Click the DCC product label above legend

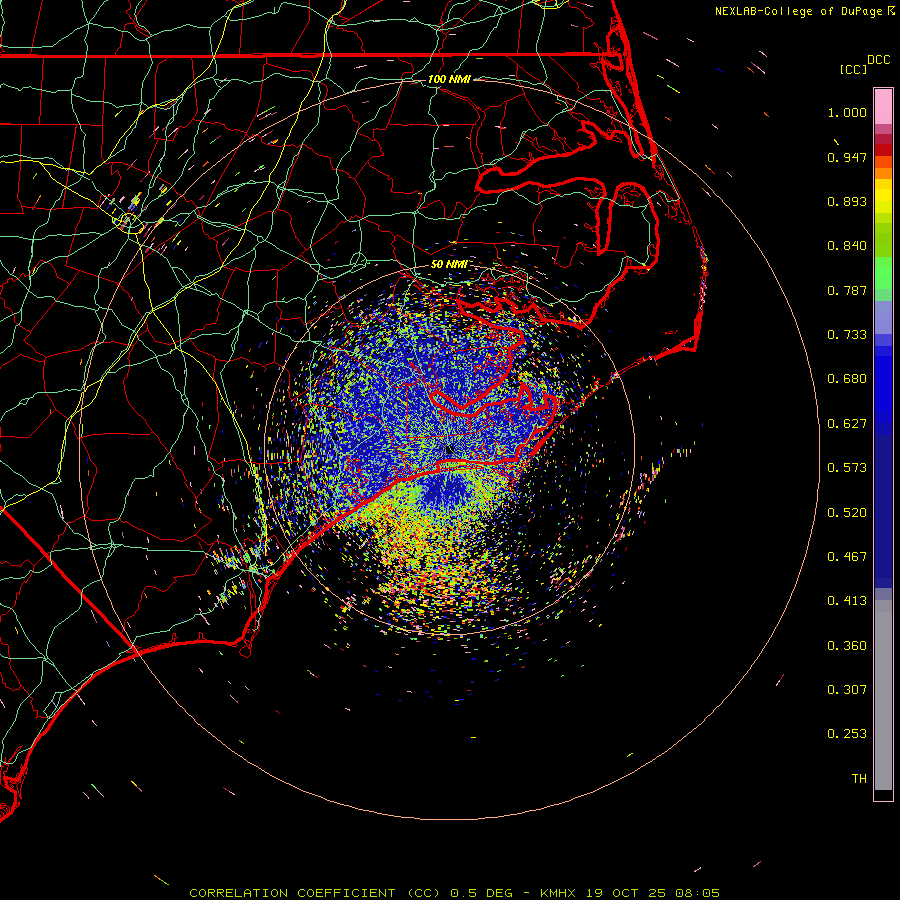878,60
